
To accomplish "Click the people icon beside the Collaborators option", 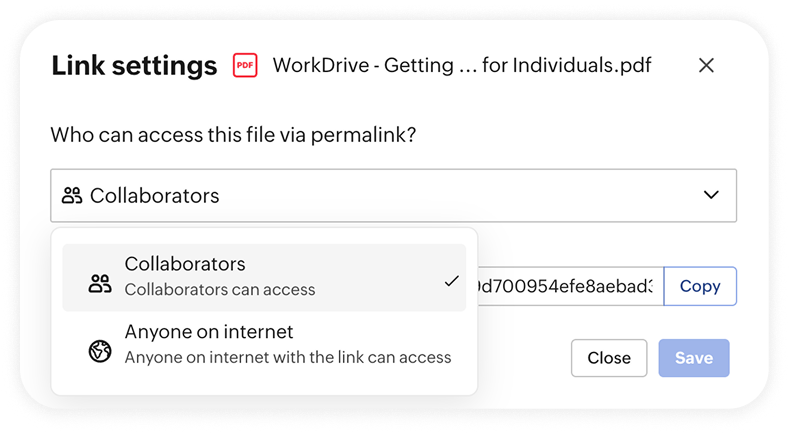I will tap(99, 283).
